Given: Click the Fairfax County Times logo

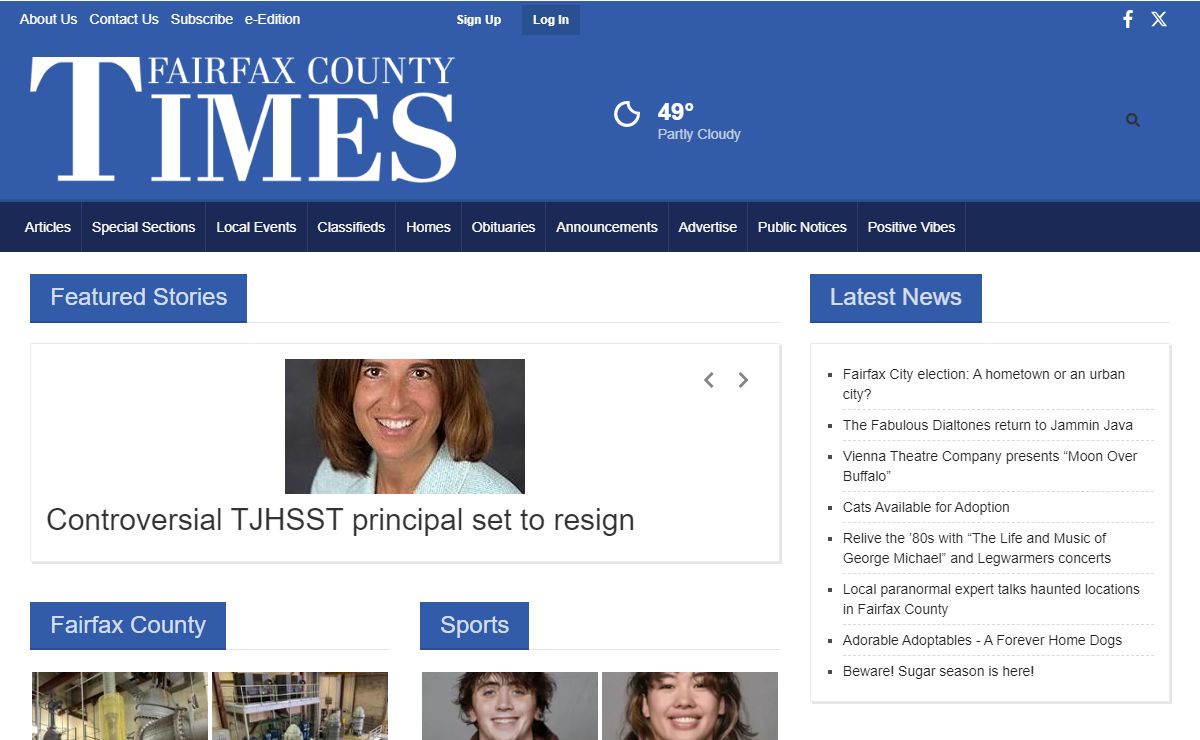Looking at the screenshot, I should coord(243,119).
